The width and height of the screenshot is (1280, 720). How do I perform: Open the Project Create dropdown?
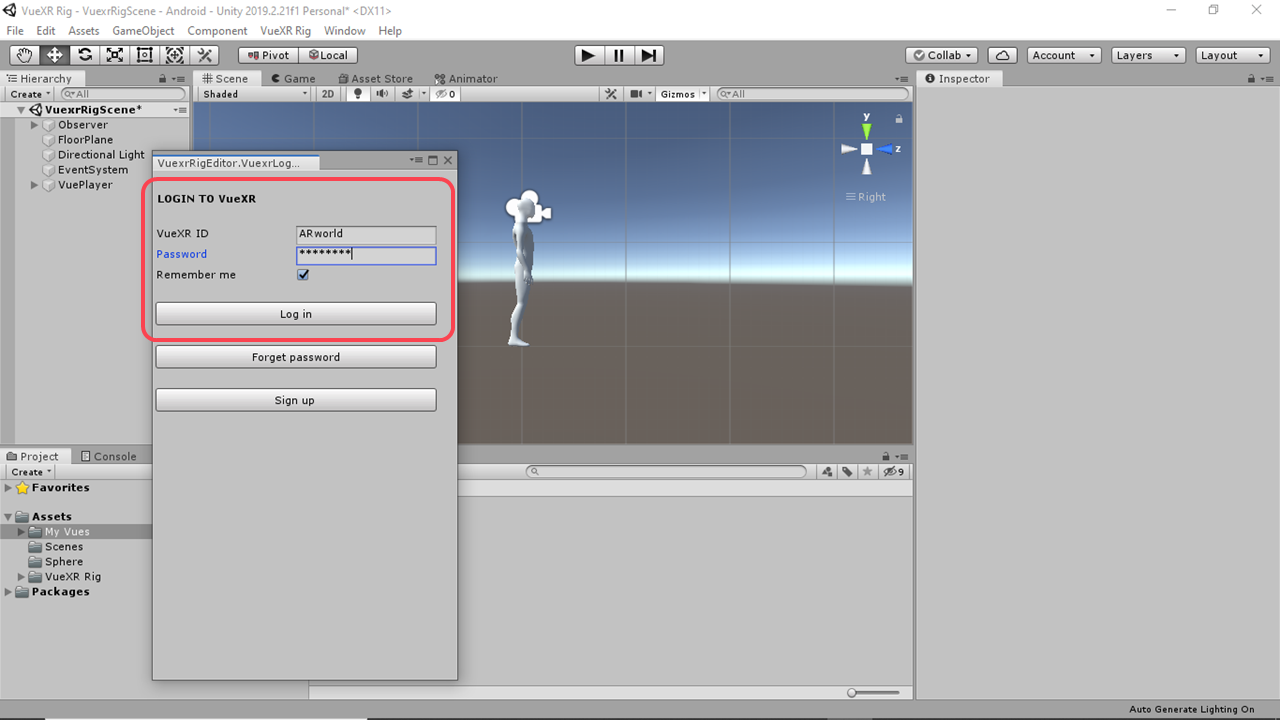point(30,472)
